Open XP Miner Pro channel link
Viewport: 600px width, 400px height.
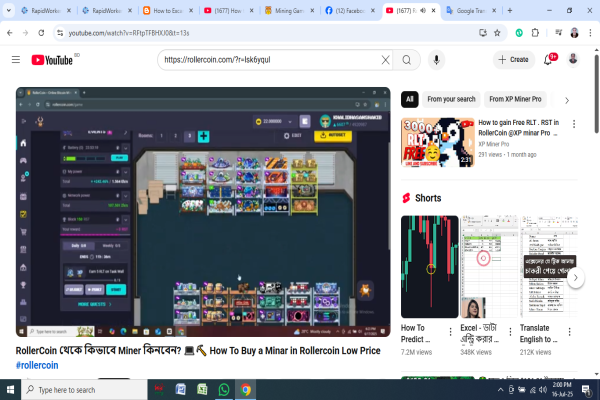tap(494, 144)
